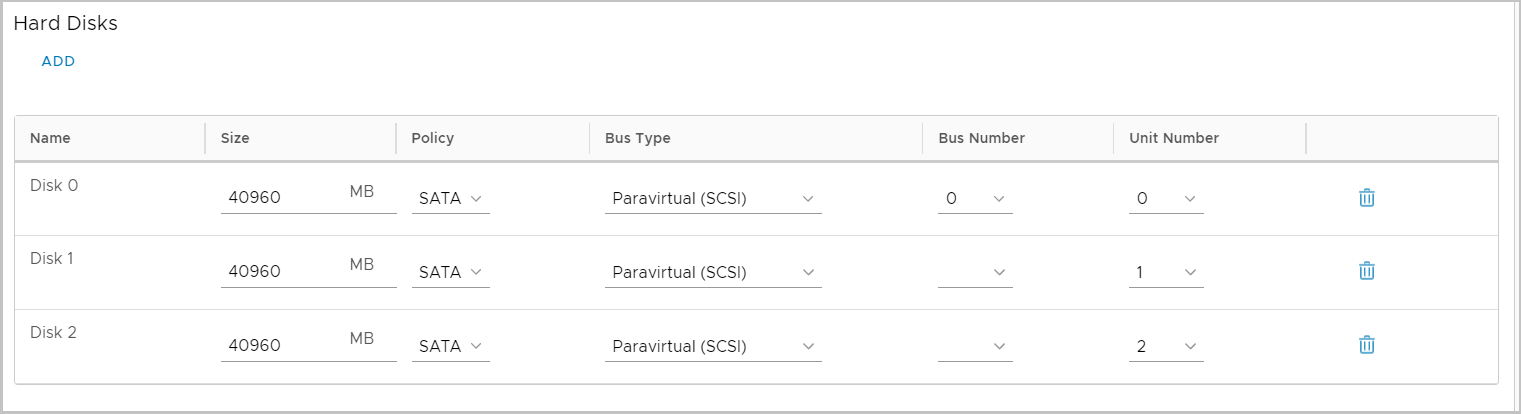Click Disk 0 size input field
This screenshot has height=414, width=1521.
tap(280, 198)
